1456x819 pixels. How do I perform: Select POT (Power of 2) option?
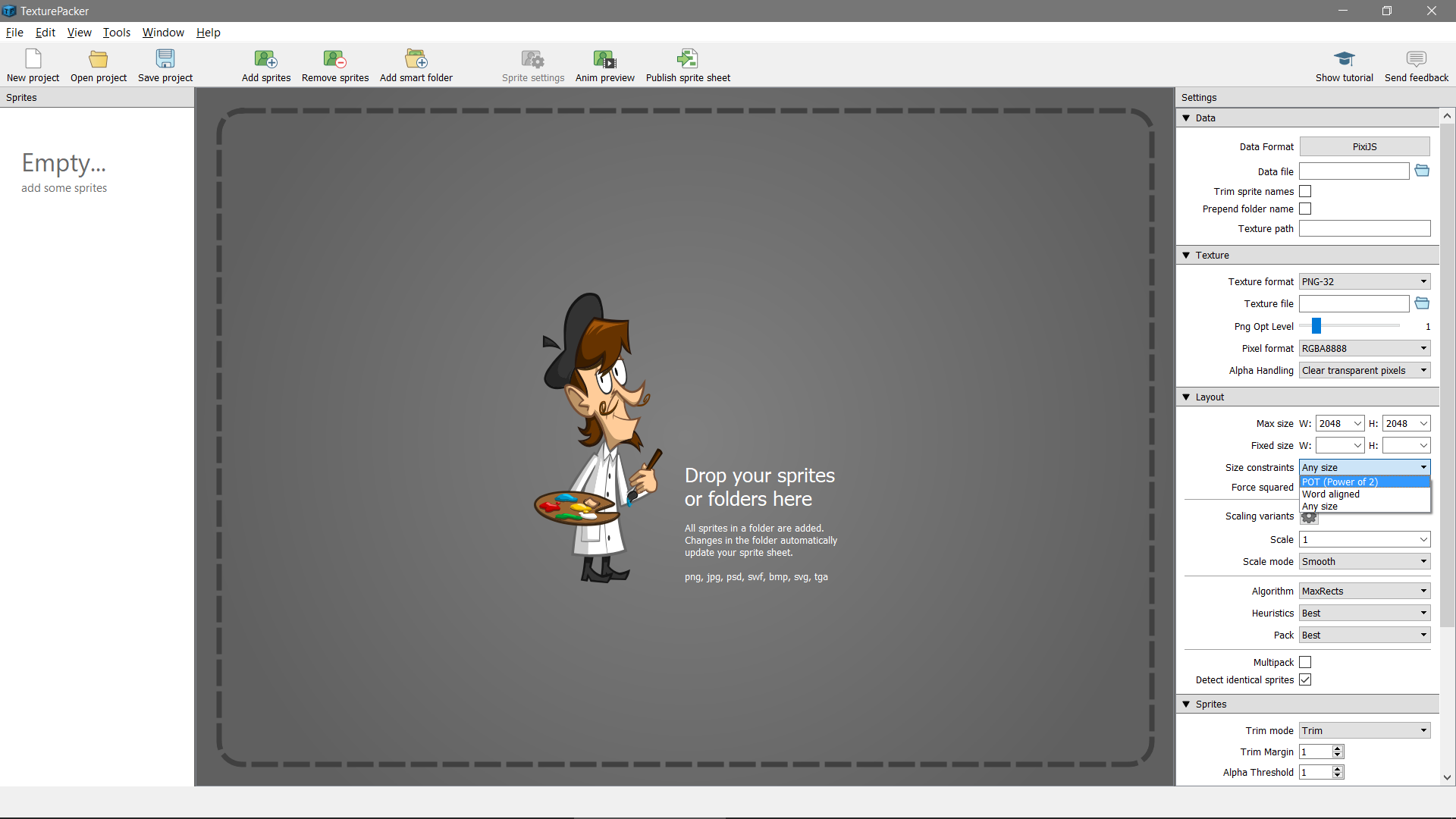[1365, 482]
